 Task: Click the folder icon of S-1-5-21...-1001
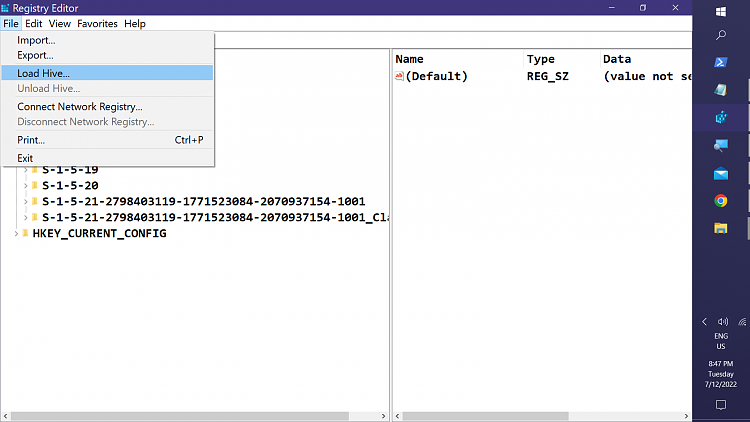point(34,201)
